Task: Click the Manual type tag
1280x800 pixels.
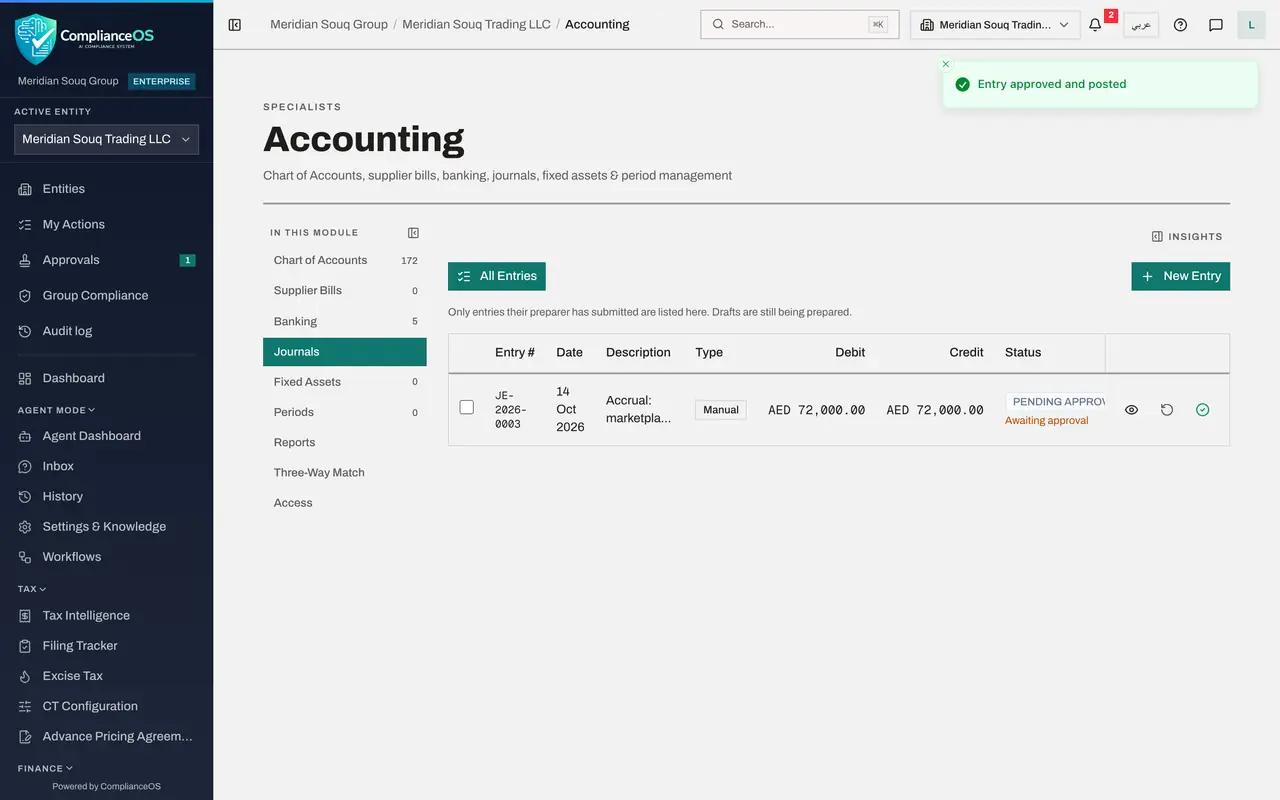Action: 721,410
